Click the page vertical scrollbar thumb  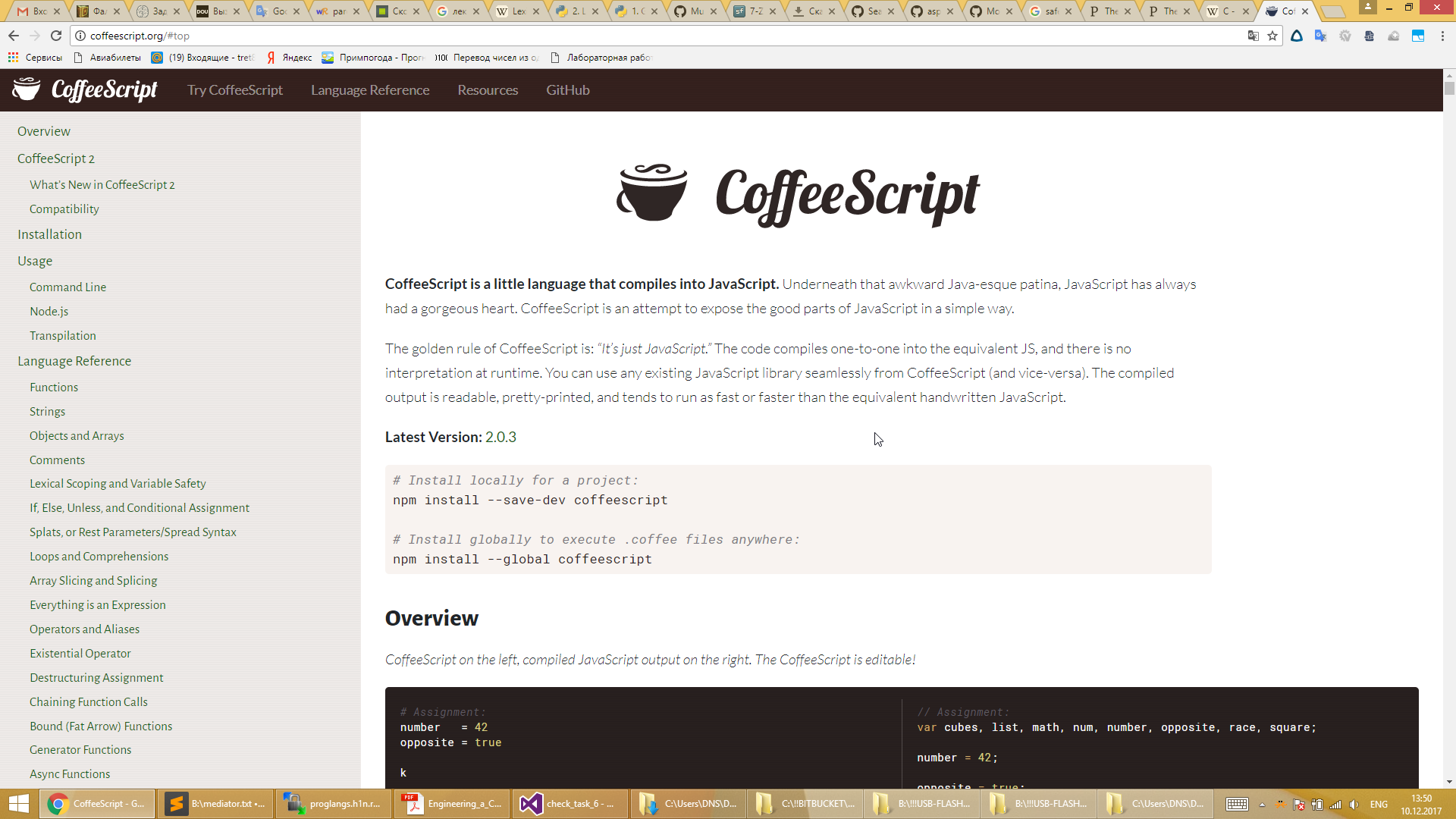1449,87
